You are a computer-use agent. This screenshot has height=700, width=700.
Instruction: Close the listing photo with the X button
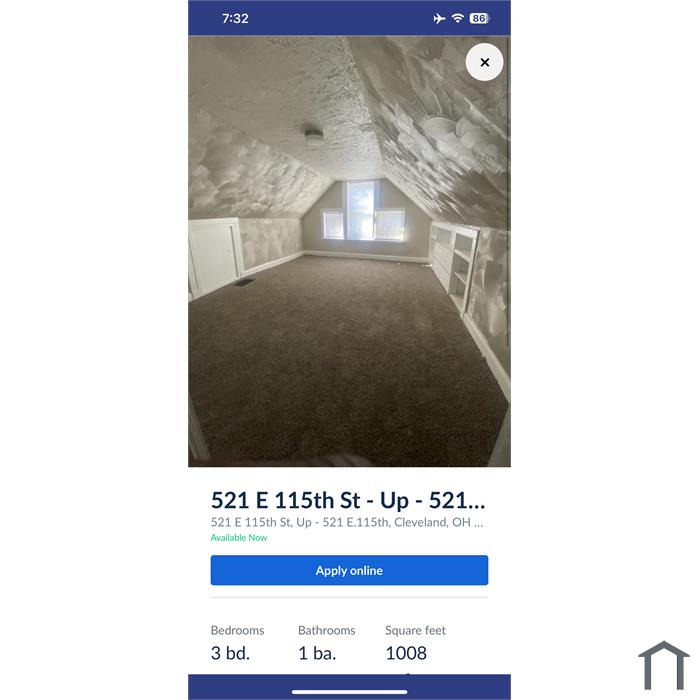484,62
